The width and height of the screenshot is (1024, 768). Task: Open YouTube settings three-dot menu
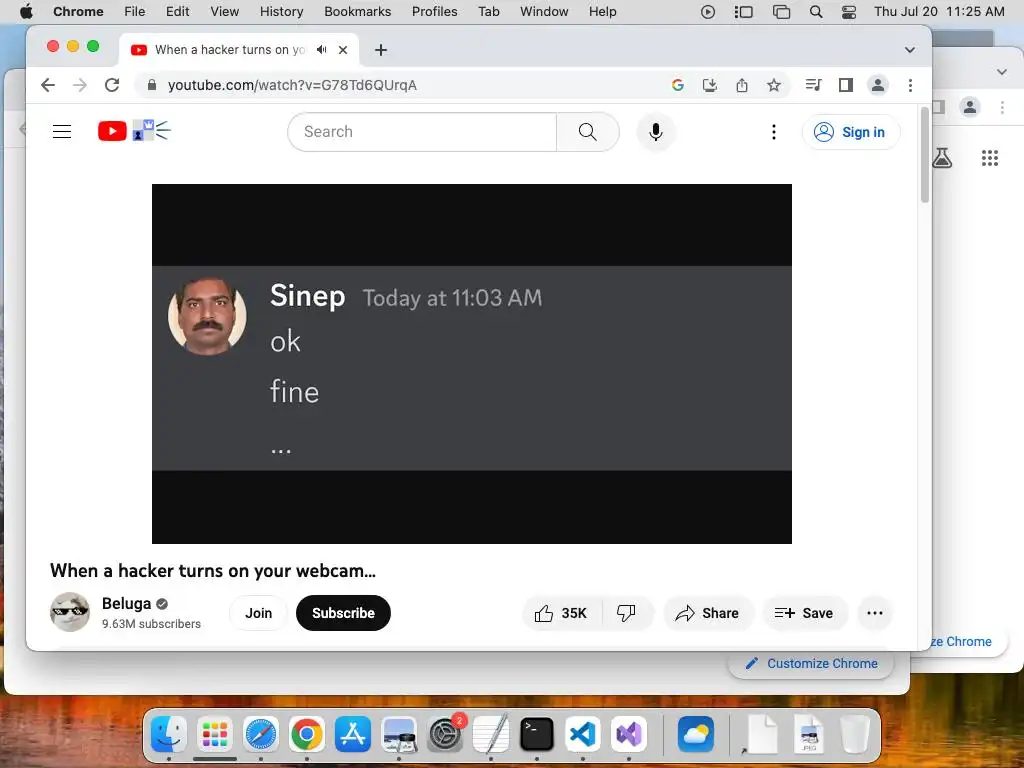click(x=774, y=132)
